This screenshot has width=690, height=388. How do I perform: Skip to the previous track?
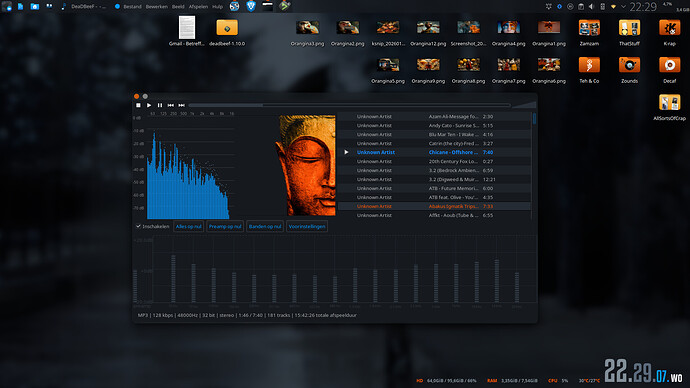(170, 105)
